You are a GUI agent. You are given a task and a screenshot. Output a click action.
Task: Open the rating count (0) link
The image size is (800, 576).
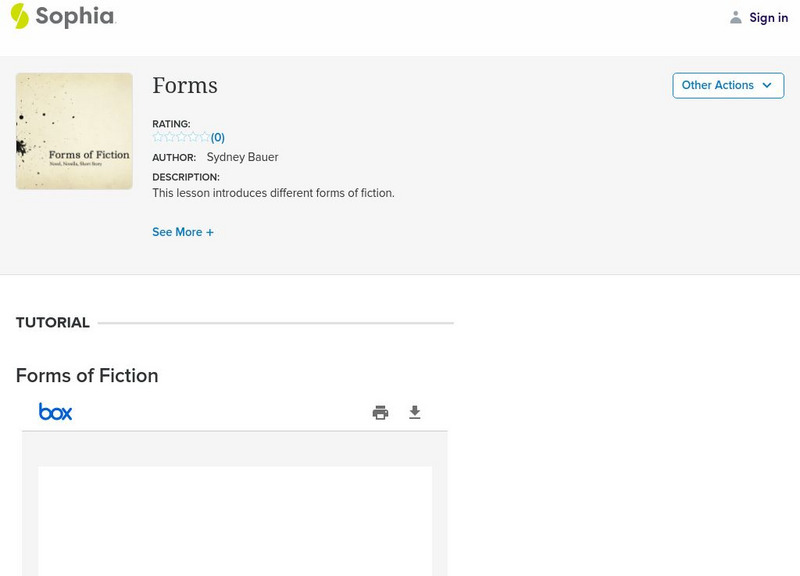click(218, 138)
